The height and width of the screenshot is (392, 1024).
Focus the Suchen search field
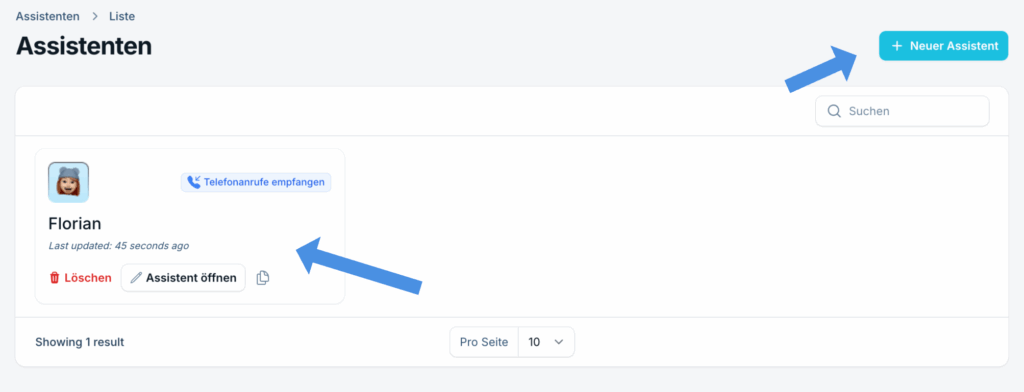(x=902, y=111)
